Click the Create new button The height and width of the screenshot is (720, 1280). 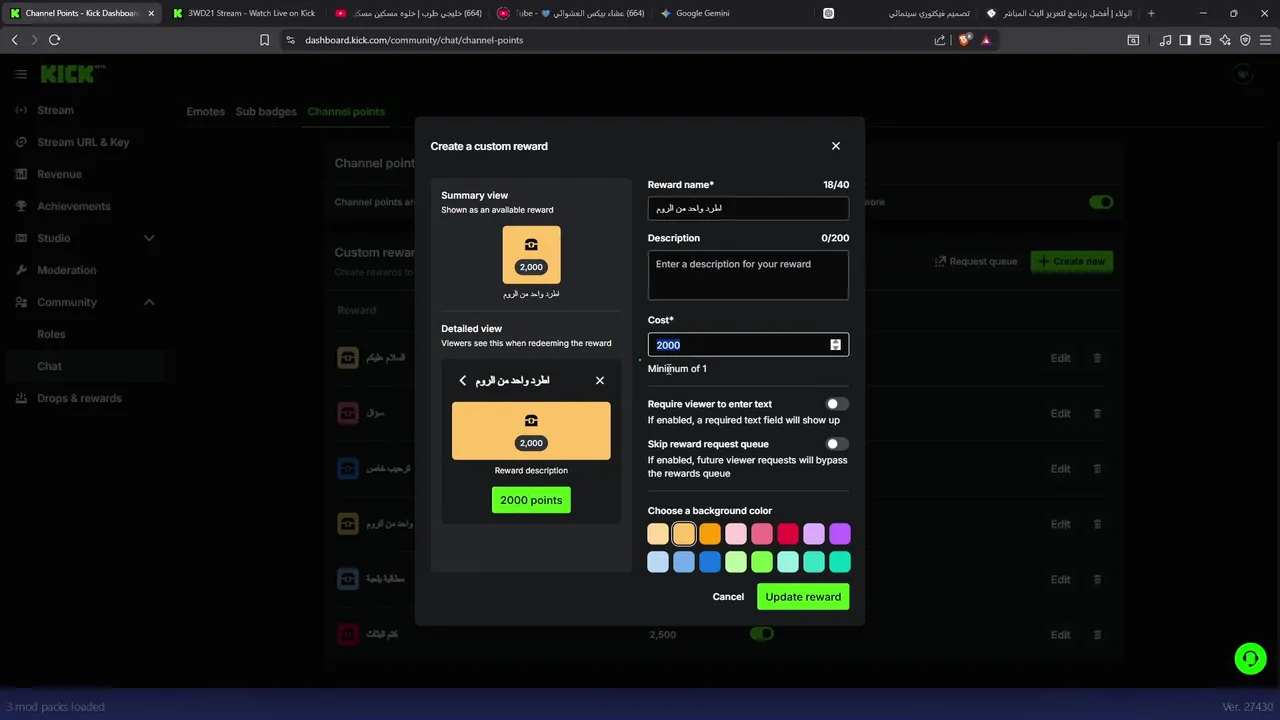[x=1072, y=262]
